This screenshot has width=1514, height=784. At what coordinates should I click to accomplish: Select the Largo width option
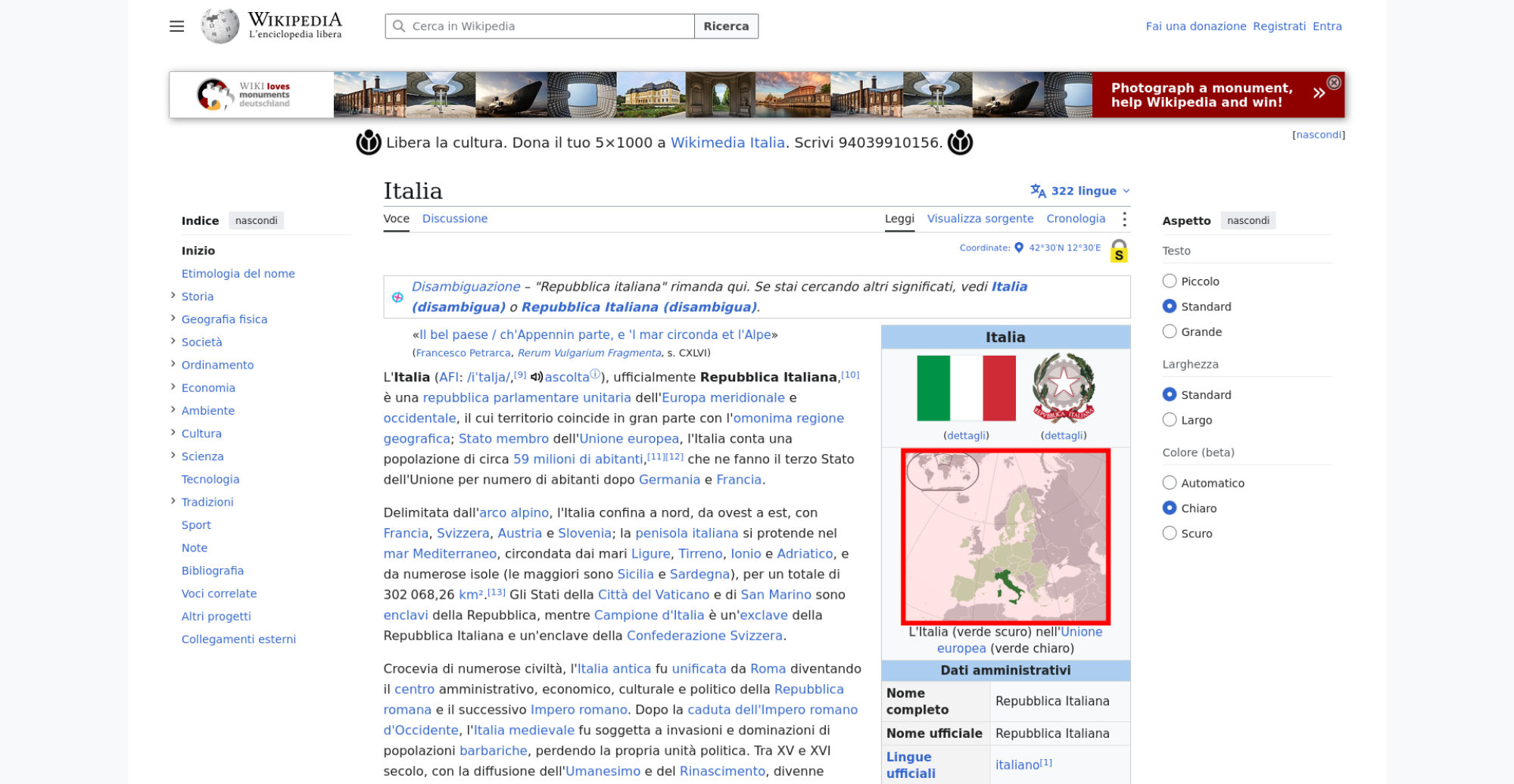click(1170, 420)
